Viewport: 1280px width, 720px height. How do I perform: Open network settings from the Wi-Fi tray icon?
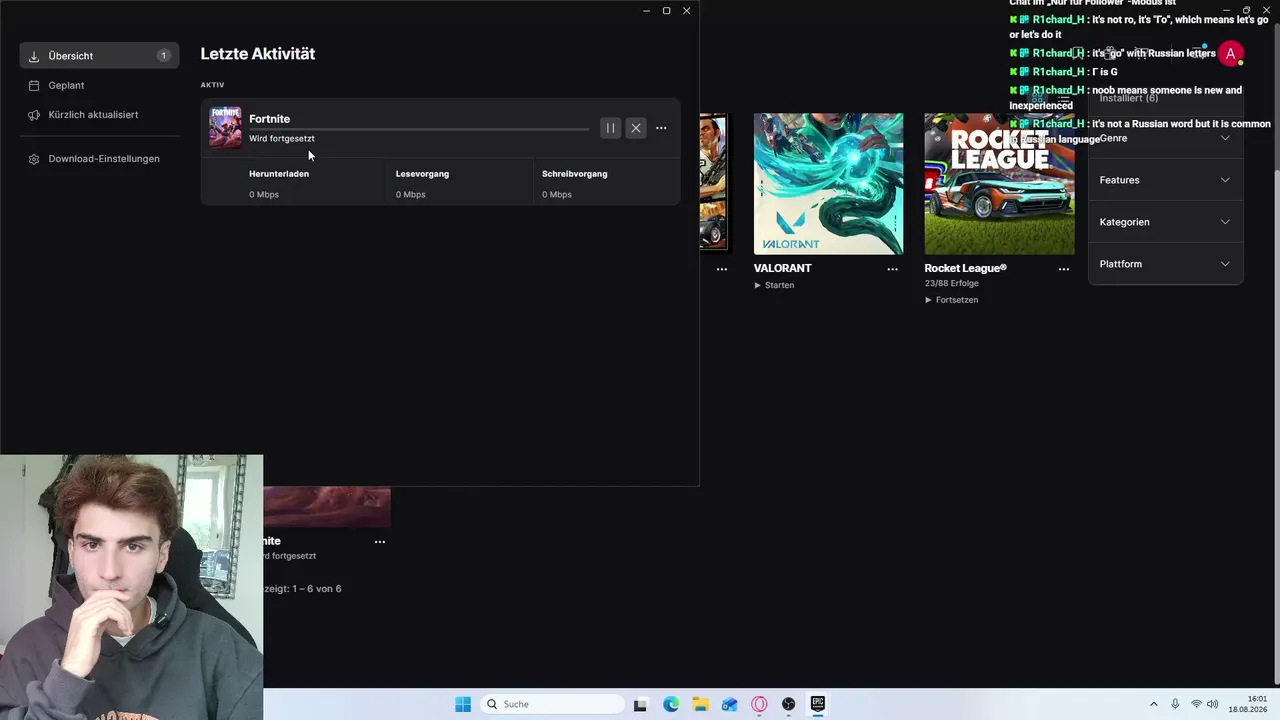click(1196, 704)
